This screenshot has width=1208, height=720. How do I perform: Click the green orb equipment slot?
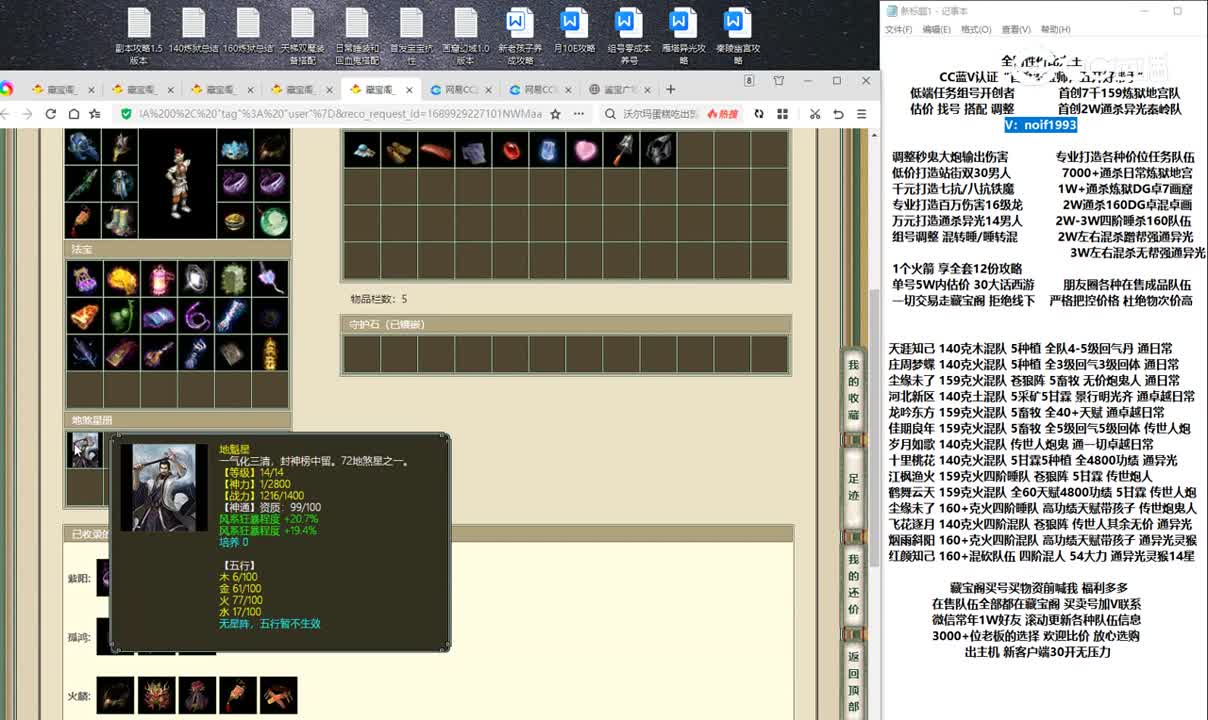coord(272,220)
